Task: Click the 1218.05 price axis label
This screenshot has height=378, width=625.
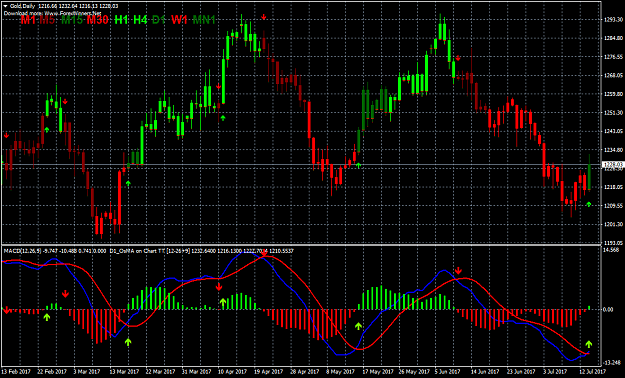Action: click(x=614, y=187)
